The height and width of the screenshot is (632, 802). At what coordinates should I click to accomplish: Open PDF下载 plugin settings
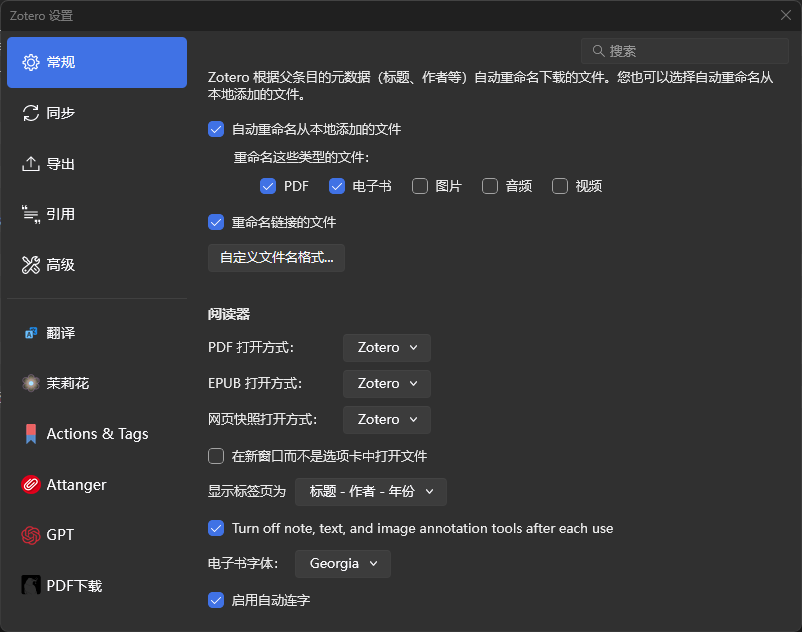point(97,585)
